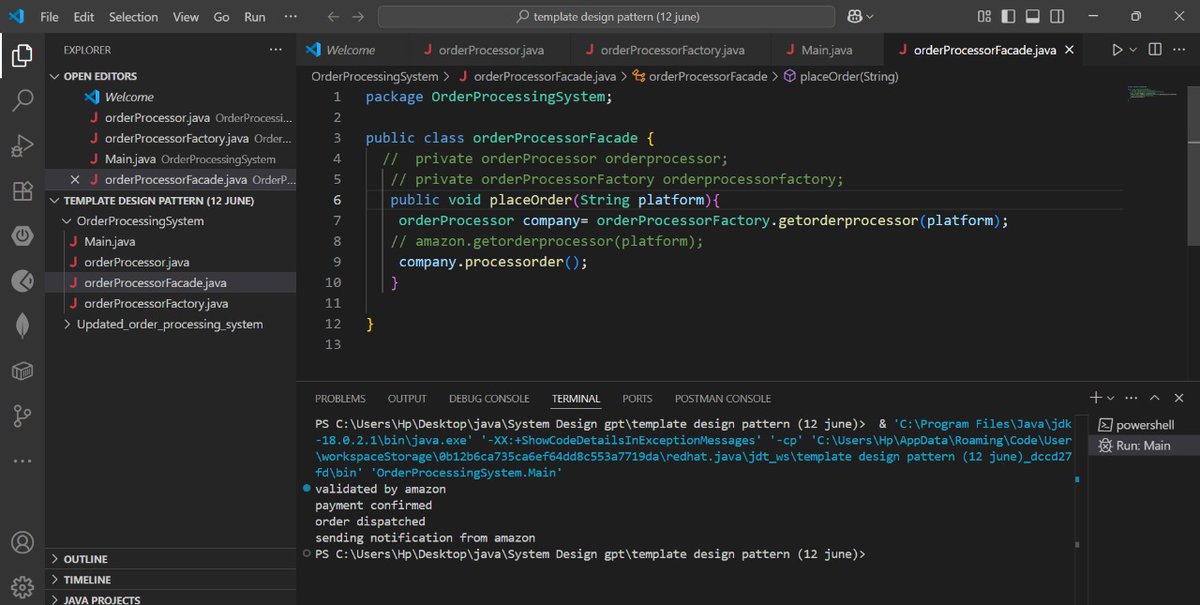This screenshot has width=1200, height=605.
Task: Open the new terminal launch profile dropdown
Action: point(1111,398)
